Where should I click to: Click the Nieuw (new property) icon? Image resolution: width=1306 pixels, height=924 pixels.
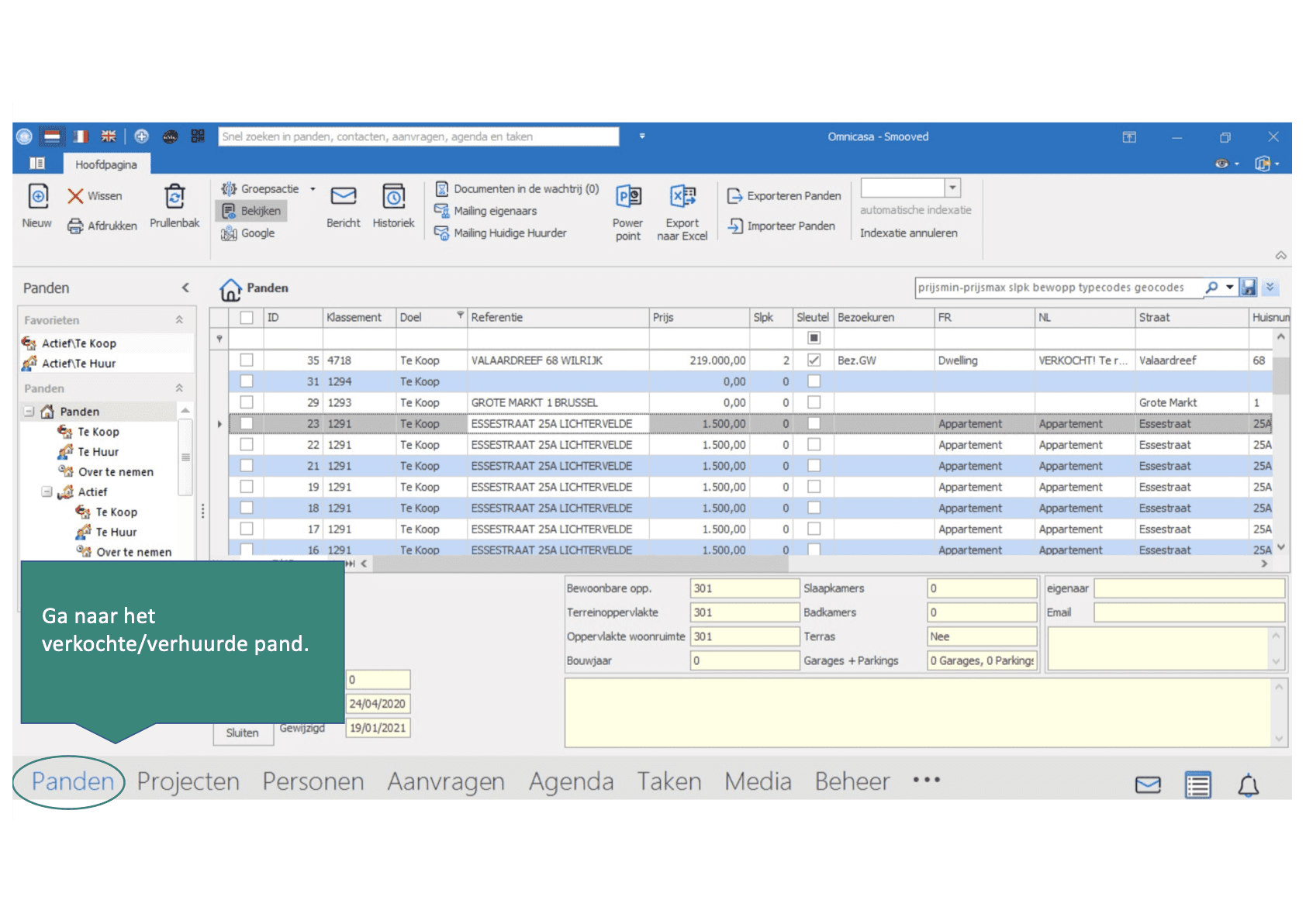pyautogui.click(x=37, y=197)
